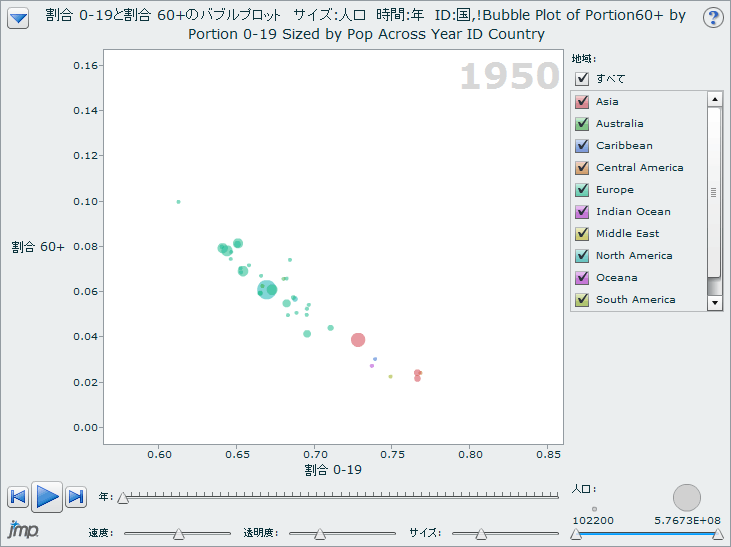Click the transparency (透明度) slider handle
Screen dimensions: 731x547
click(320, 534)
